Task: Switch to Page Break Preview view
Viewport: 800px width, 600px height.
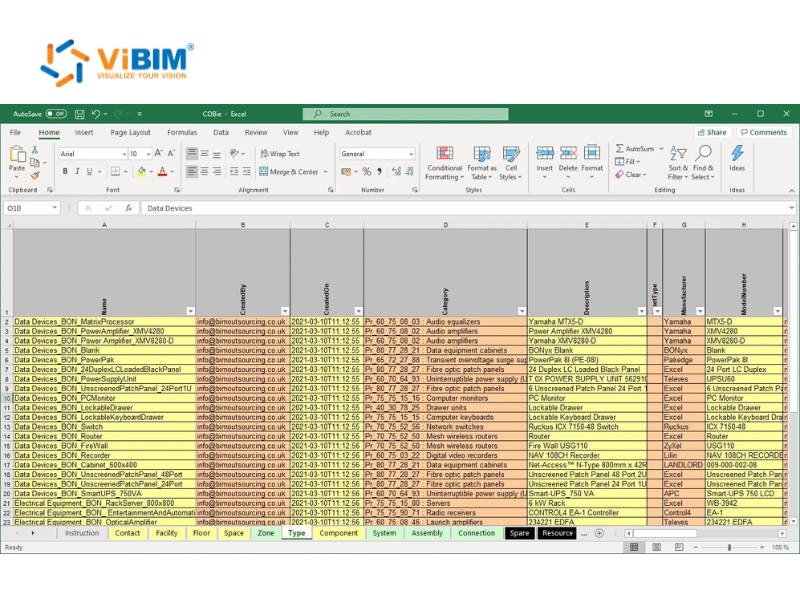Action: pos(679,547)
